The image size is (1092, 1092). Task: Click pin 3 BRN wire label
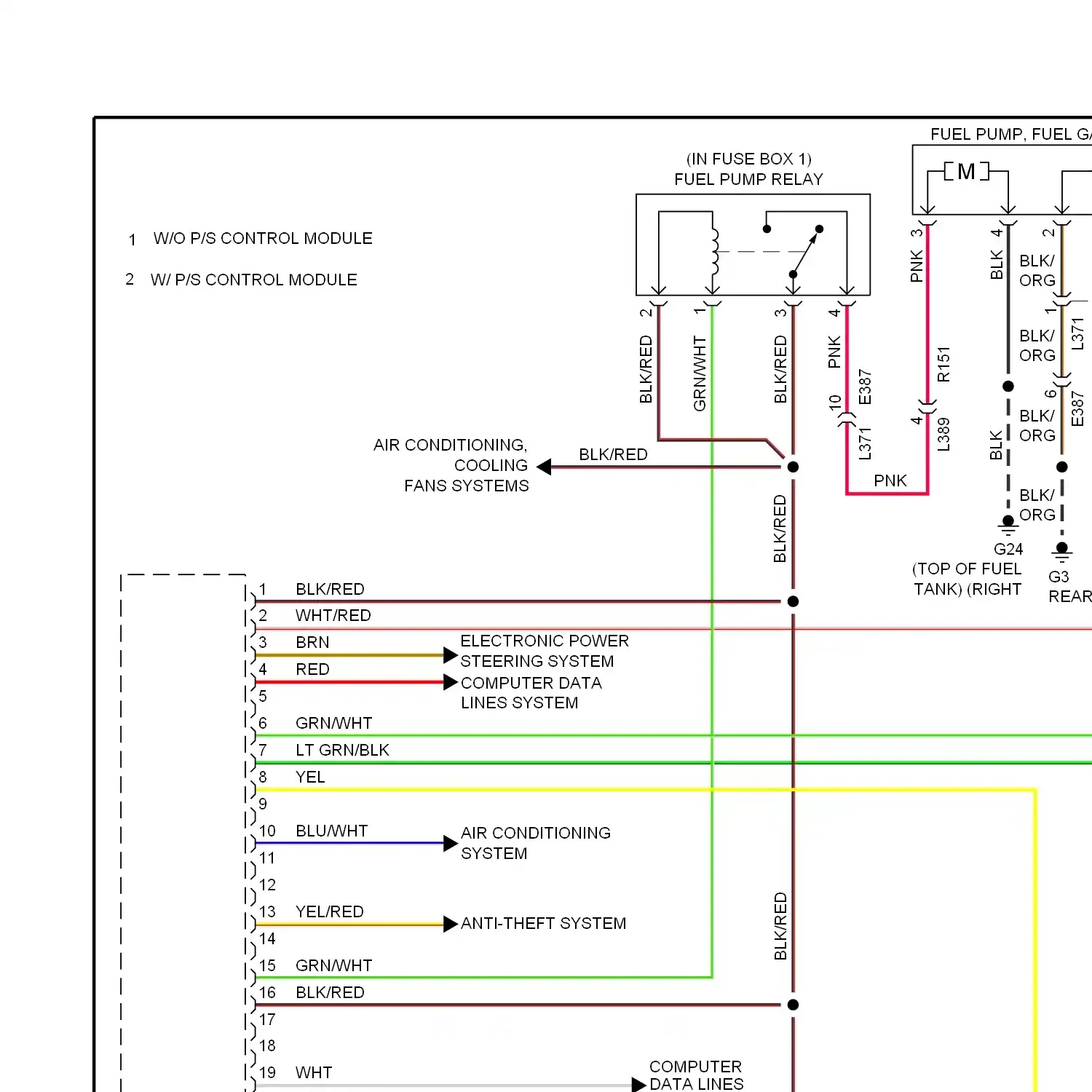coord(312,642)
